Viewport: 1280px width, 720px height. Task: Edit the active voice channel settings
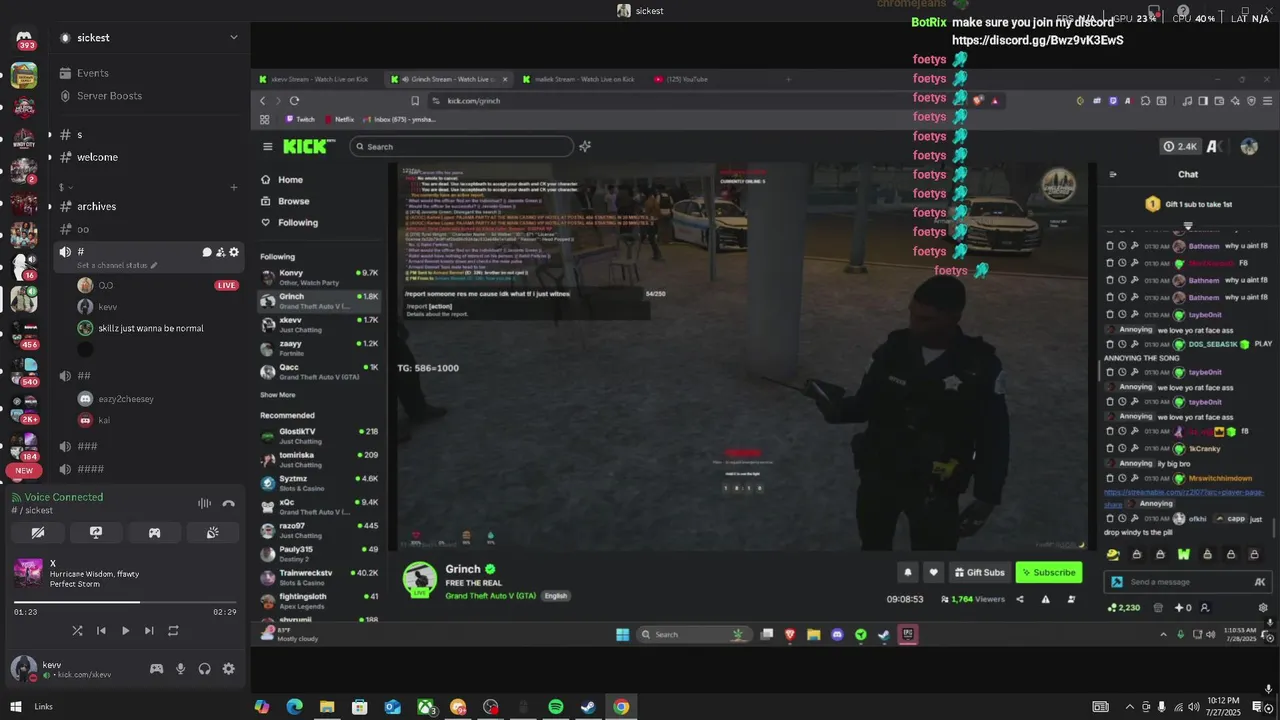[234, 252]
